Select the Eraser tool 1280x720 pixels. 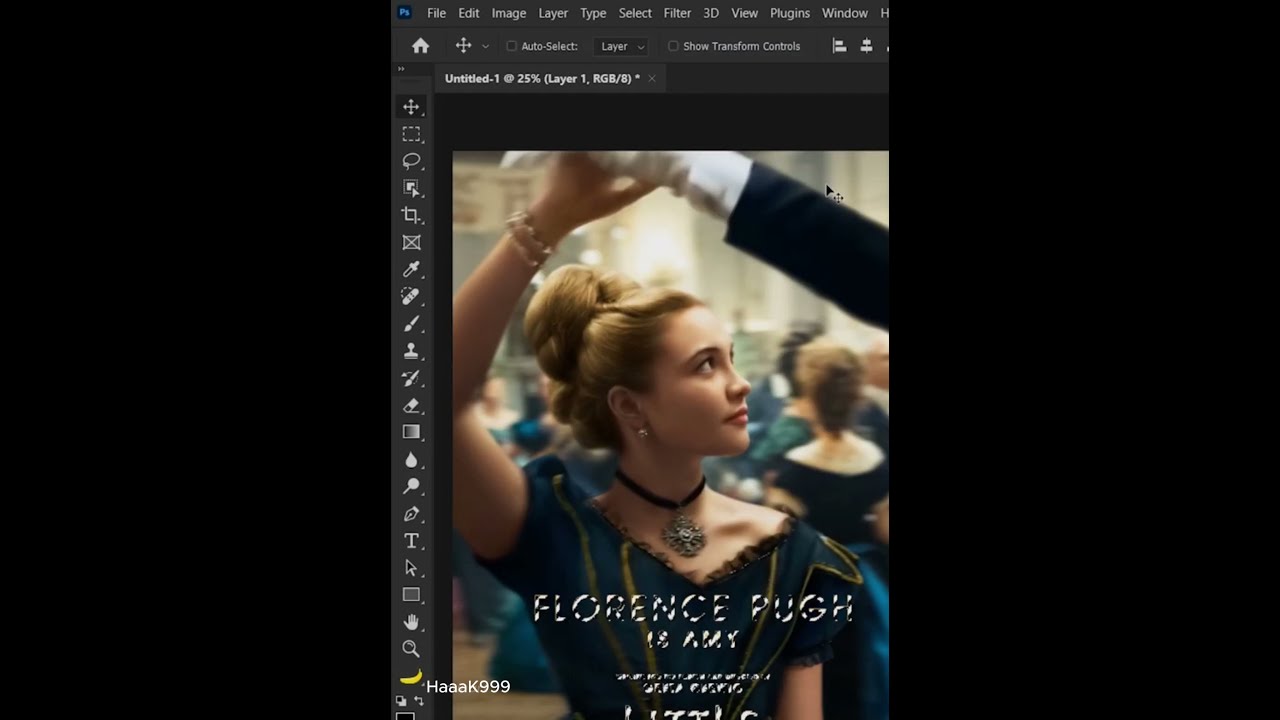point(411,405)
